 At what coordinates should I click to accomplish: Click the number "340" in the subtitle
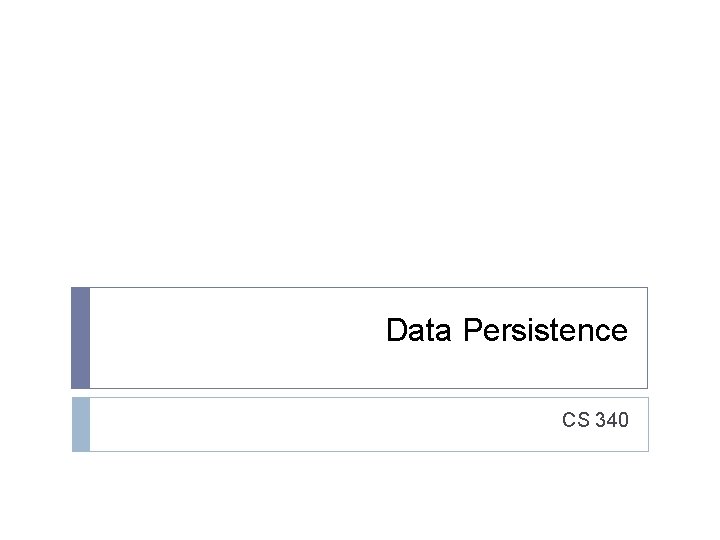(x=612, y=421)
